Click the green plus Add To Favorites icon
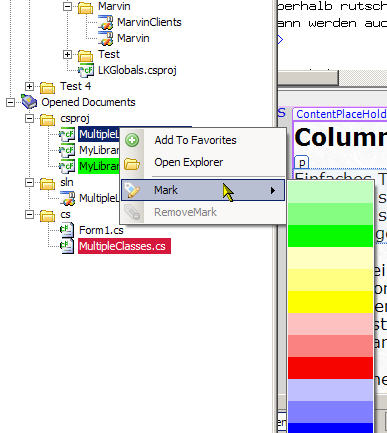Viewport: 387px width, 433px height. (132, 140)
